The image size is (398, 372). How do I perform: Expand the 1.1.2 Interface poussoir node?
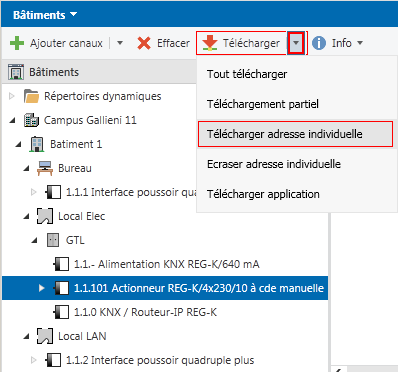[33, 360]
